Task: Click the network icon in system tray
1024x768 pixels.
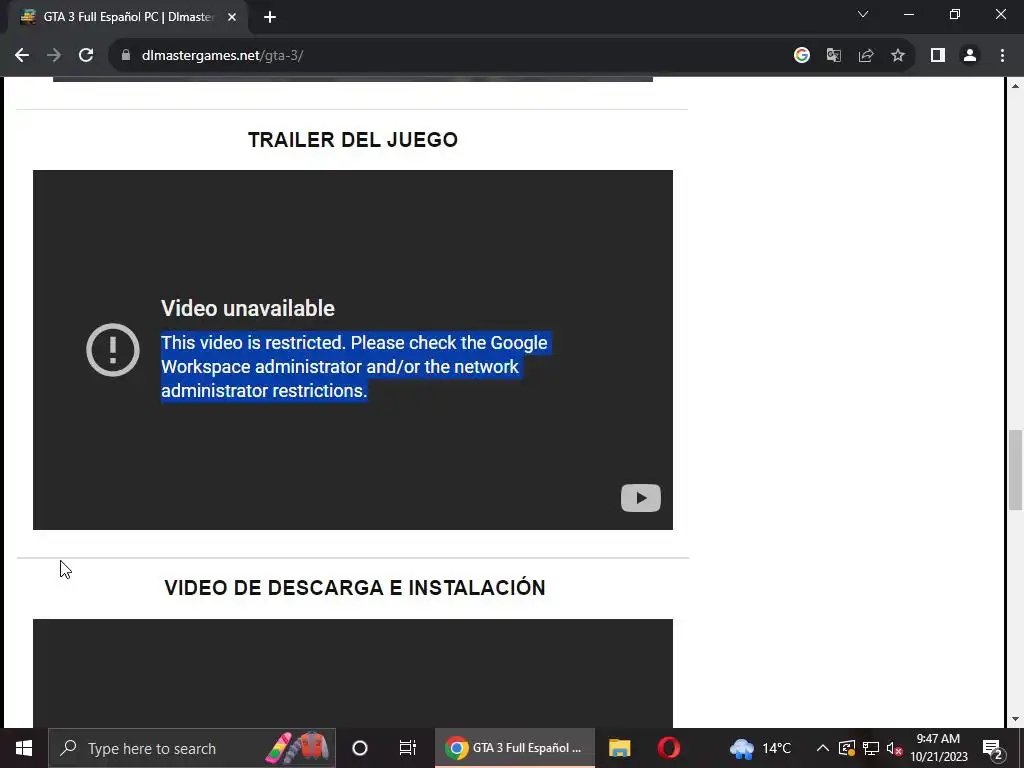Action: pyautogui.click(x=871, y=748)
